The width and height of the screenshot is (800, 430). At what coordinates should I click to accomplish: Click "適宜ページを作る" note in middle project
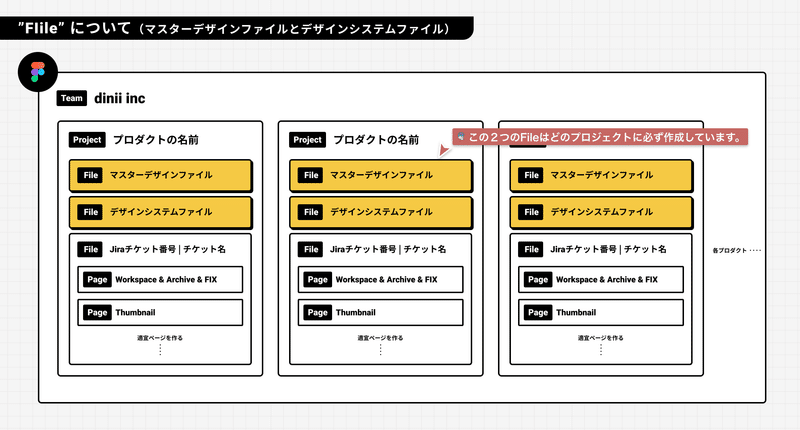pyautogui.click(x=380, y=338)
